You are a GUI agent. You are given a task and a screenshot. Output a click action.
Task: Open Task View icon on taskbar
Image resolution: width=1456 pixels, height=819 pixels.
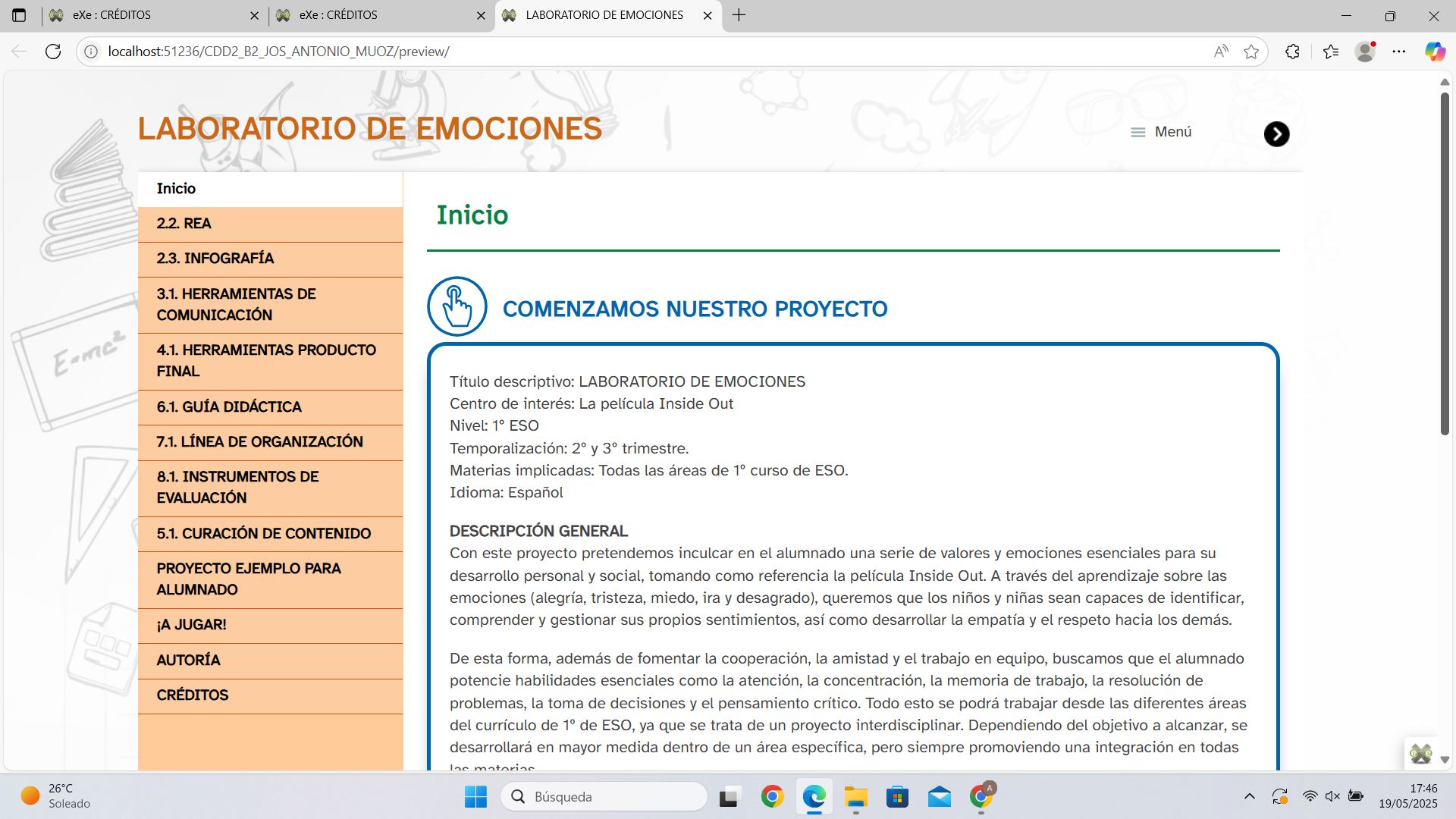729,797
